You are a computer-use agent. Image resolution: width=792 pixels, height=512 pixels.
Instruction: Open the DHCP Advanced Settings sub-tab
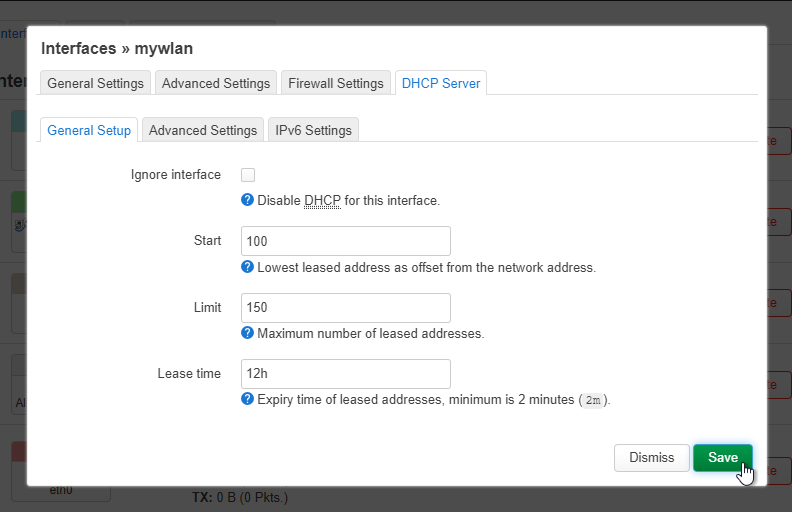point(203,130)
